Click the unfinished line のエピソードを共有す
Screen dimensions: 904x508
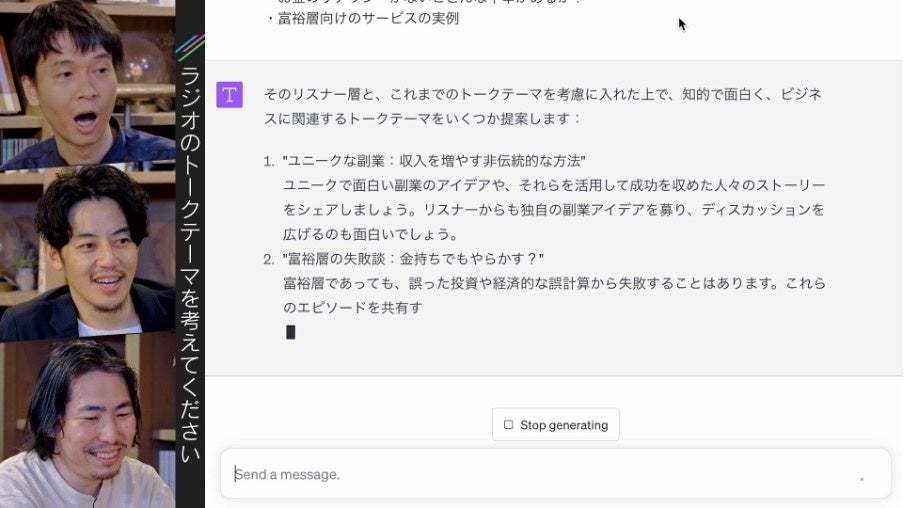coord(352,308)
